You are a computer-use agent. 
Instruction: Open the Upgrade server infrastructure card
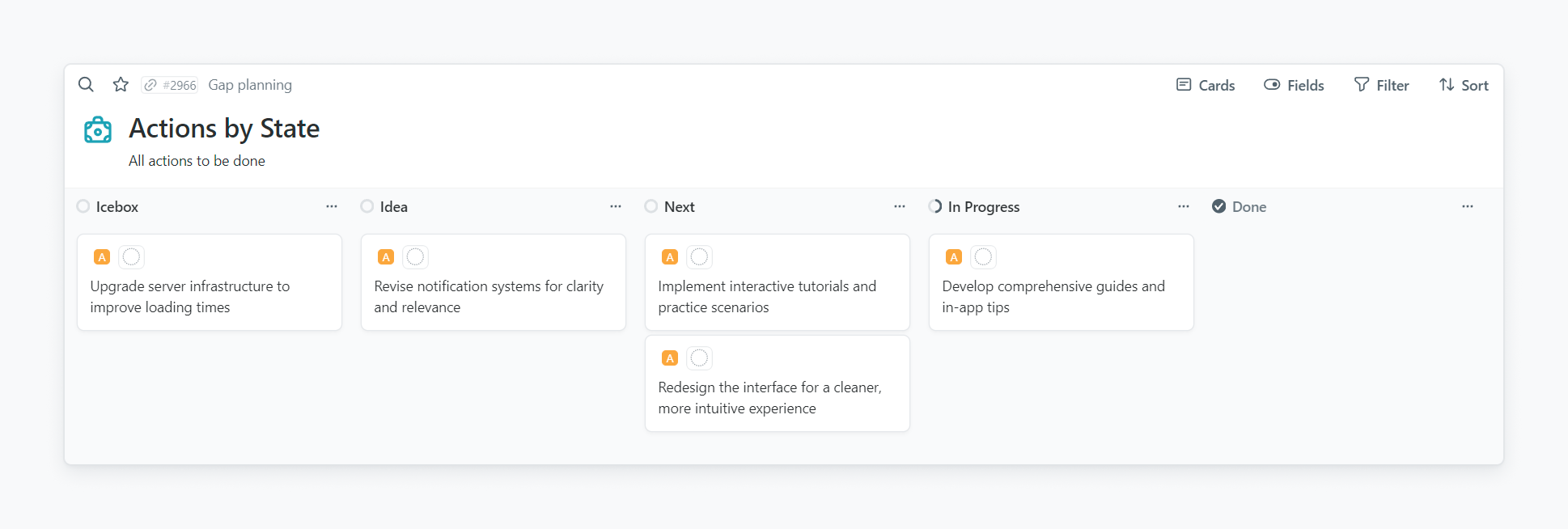[x=209, y=297]
